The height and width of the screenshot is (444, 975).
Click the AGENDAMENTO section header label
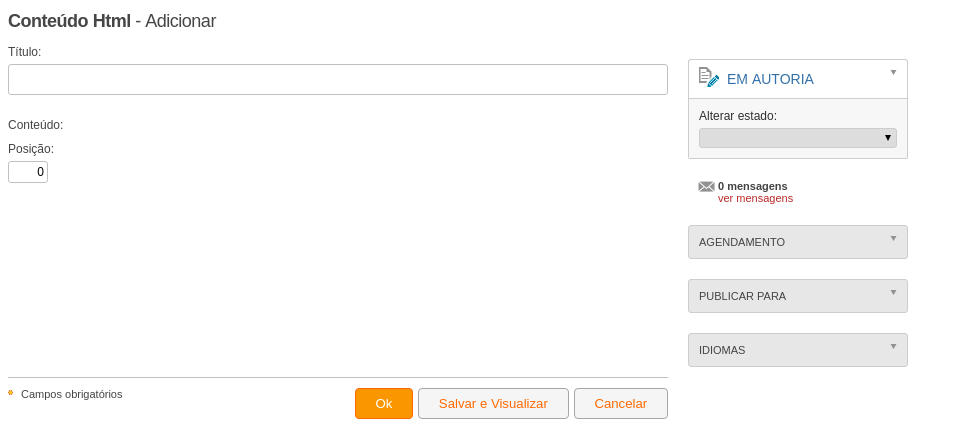click(742, 243)
